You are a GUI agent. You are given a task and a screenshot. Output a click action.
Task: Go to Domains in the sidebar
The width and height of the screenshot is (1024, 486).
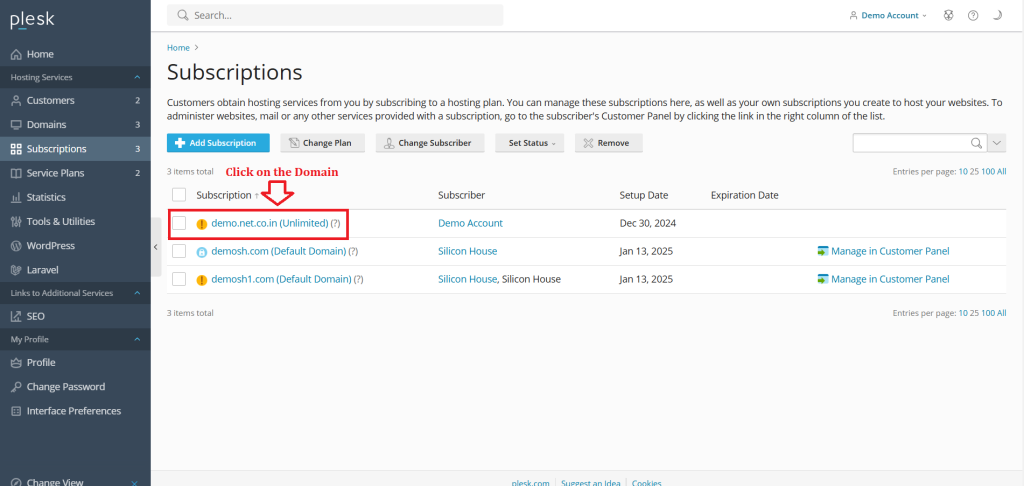pos(75,125)
